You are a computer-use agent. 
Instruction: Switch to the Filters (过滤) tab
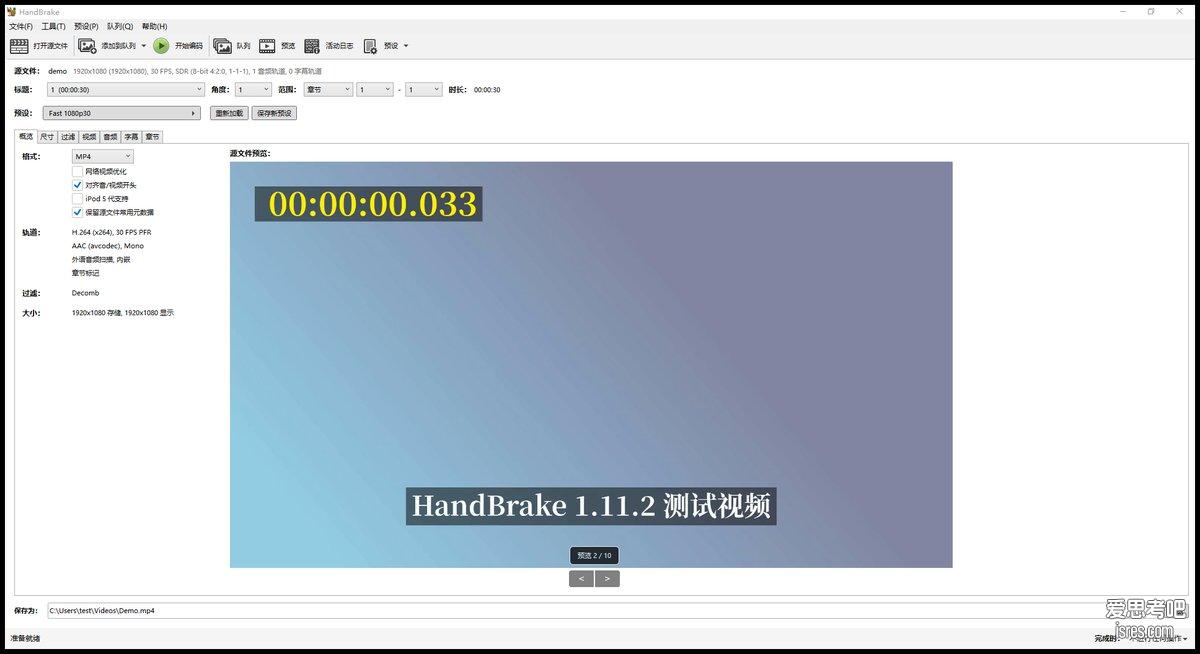pyautogui.click(x=68, y=136)
